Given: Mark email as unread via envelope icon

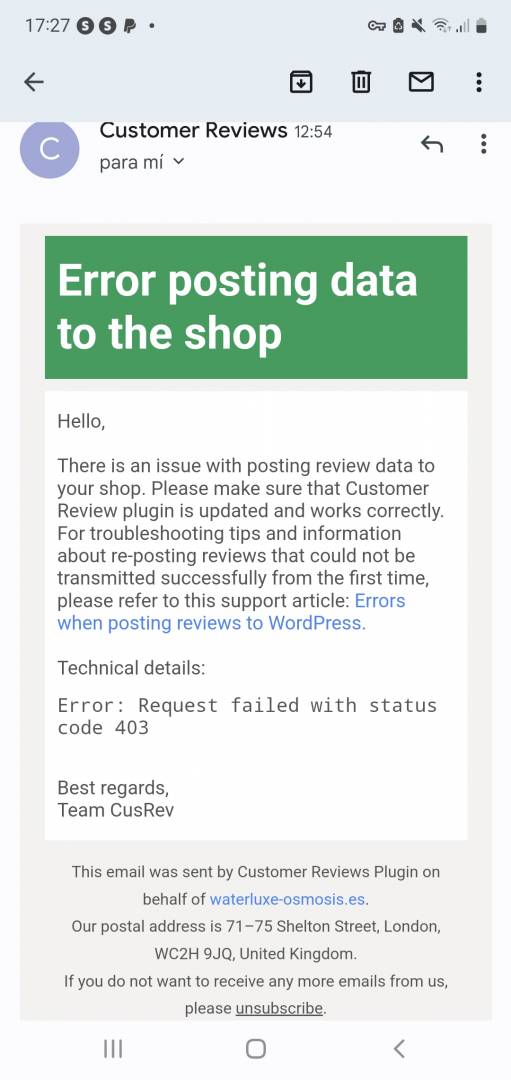Looking at the screenshot, I should coord(421,83).
